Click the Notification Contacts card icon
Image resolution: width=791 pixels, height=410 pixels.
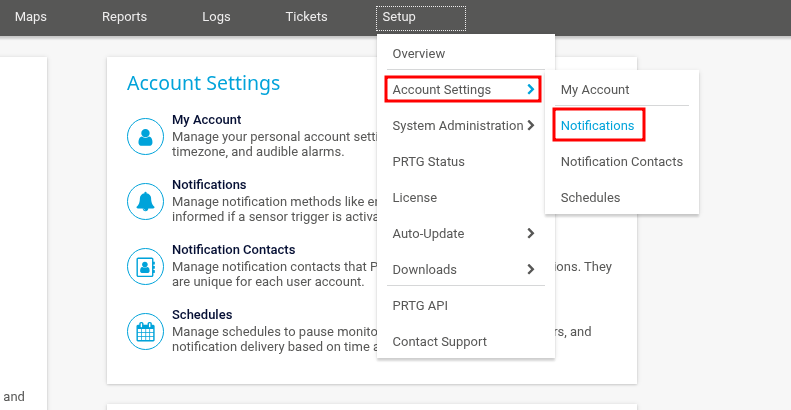146,267
